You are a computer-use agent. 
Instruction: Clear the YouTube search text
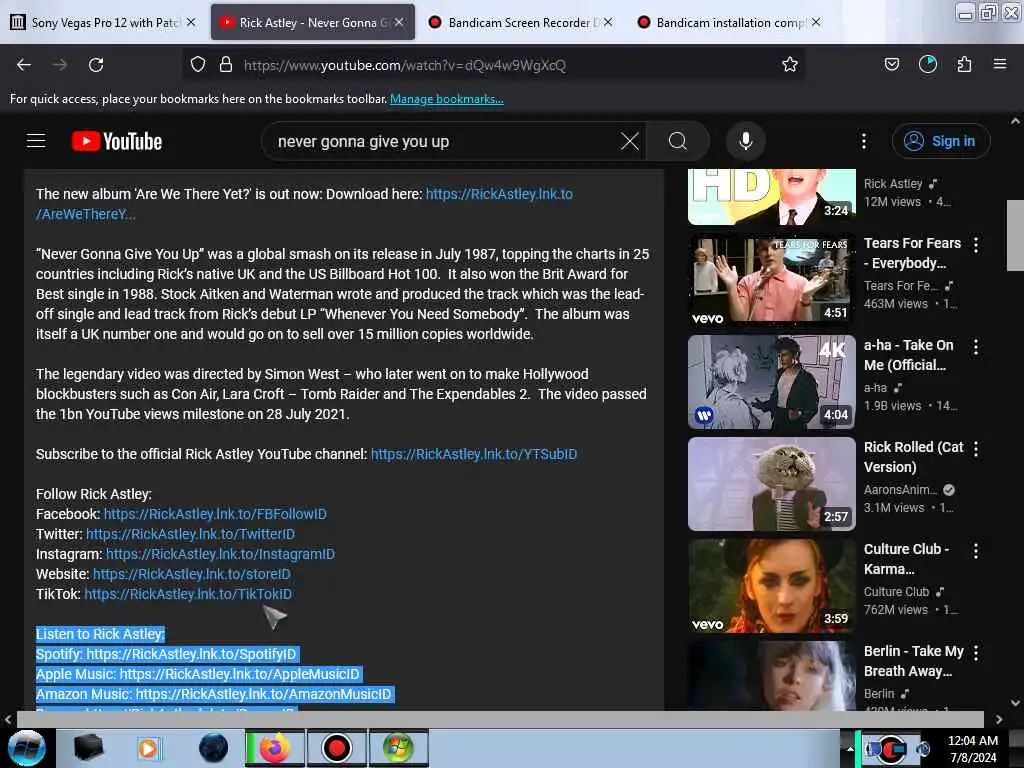tap(630, 141)
